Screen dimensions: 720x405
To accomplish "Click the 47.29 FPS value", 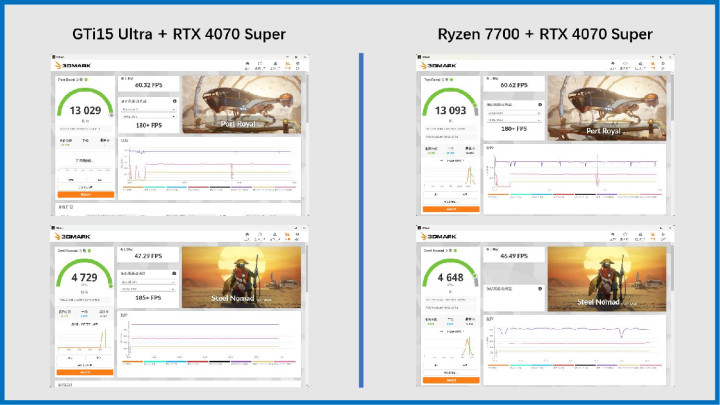I will [x=148, y=256].
